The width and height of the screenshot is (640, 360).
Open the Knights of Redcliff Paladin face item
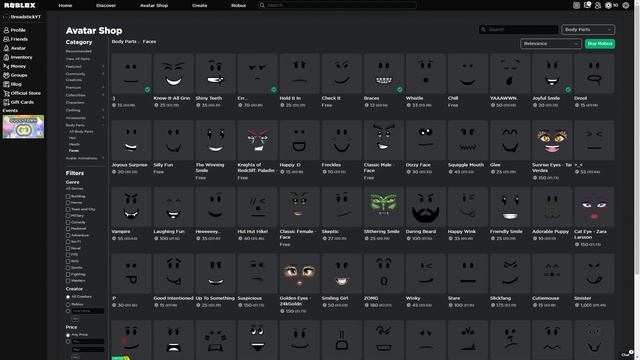point(257,140)
